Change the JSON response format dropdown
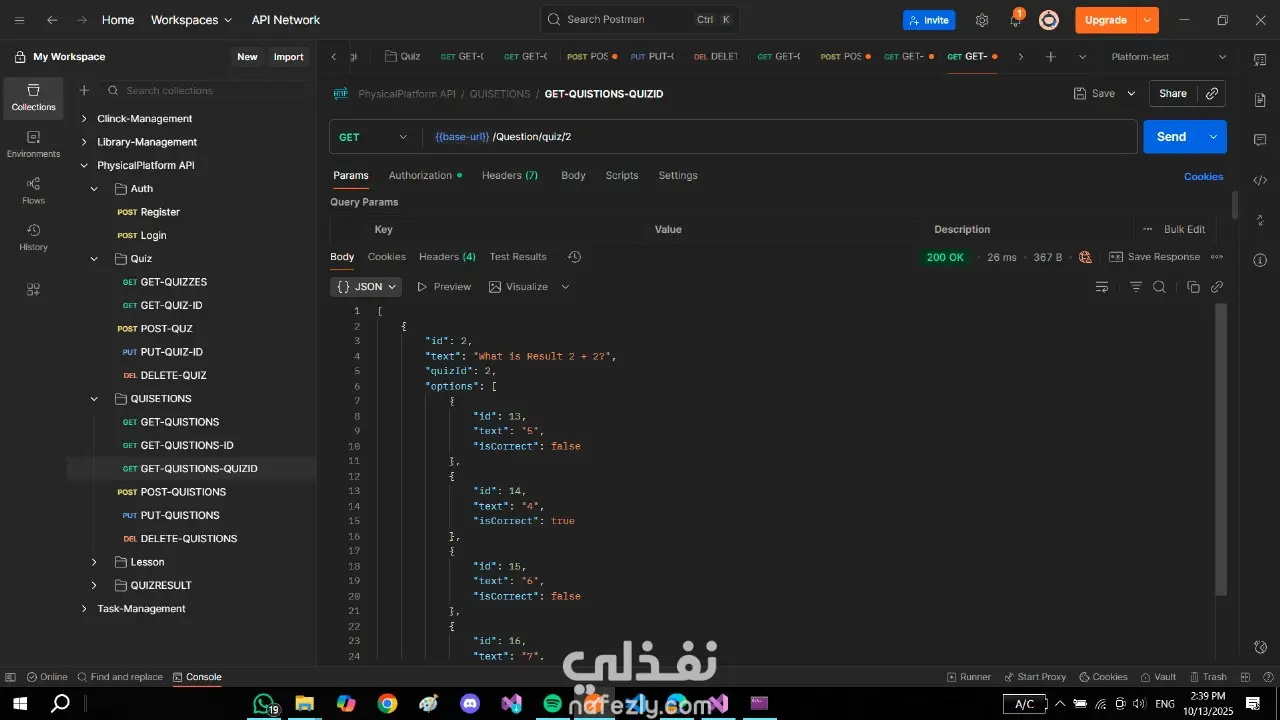This screenshot has width=1280, height=720. pos(366,287)
